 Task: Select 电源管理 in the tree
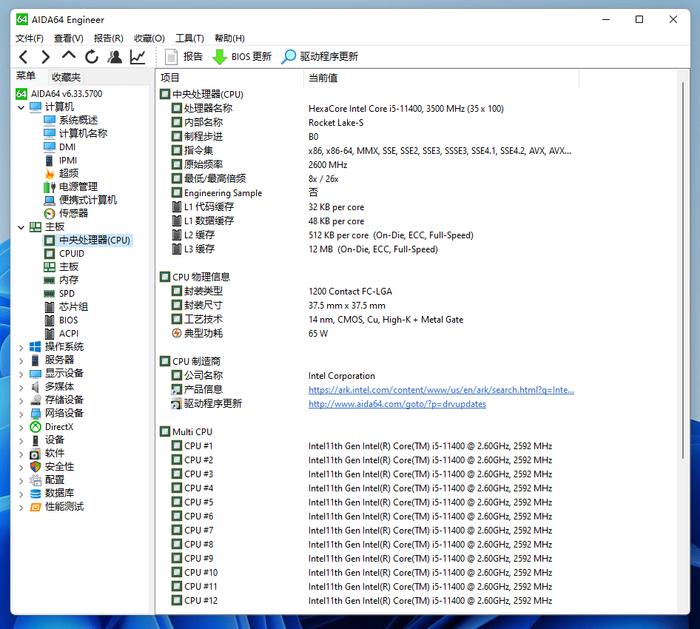click(71, 187)
